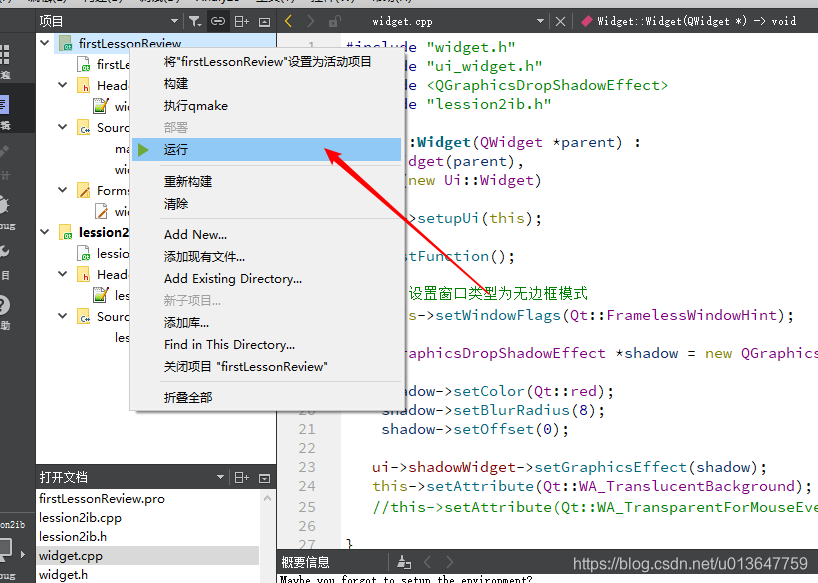
Task: Click line number 23 in gutter
Action: 307,467
